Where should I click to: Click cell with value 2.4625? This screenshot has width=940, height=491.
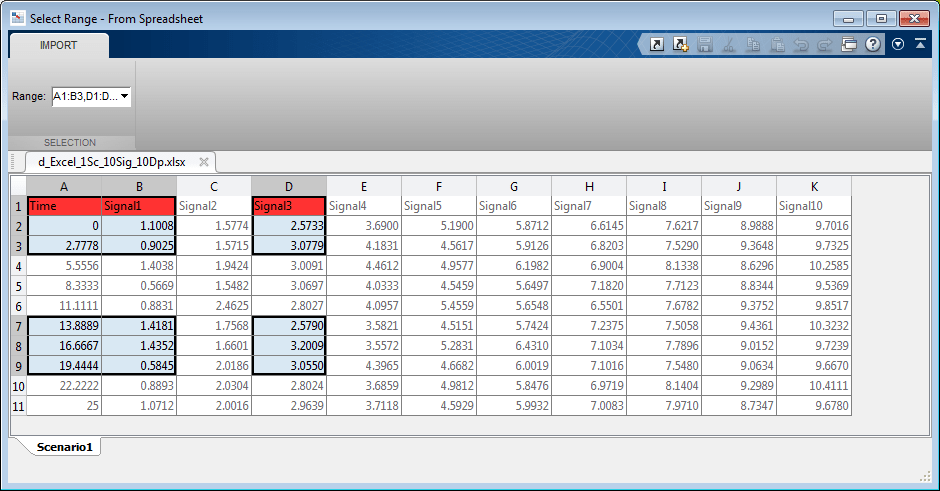(214, 306)
